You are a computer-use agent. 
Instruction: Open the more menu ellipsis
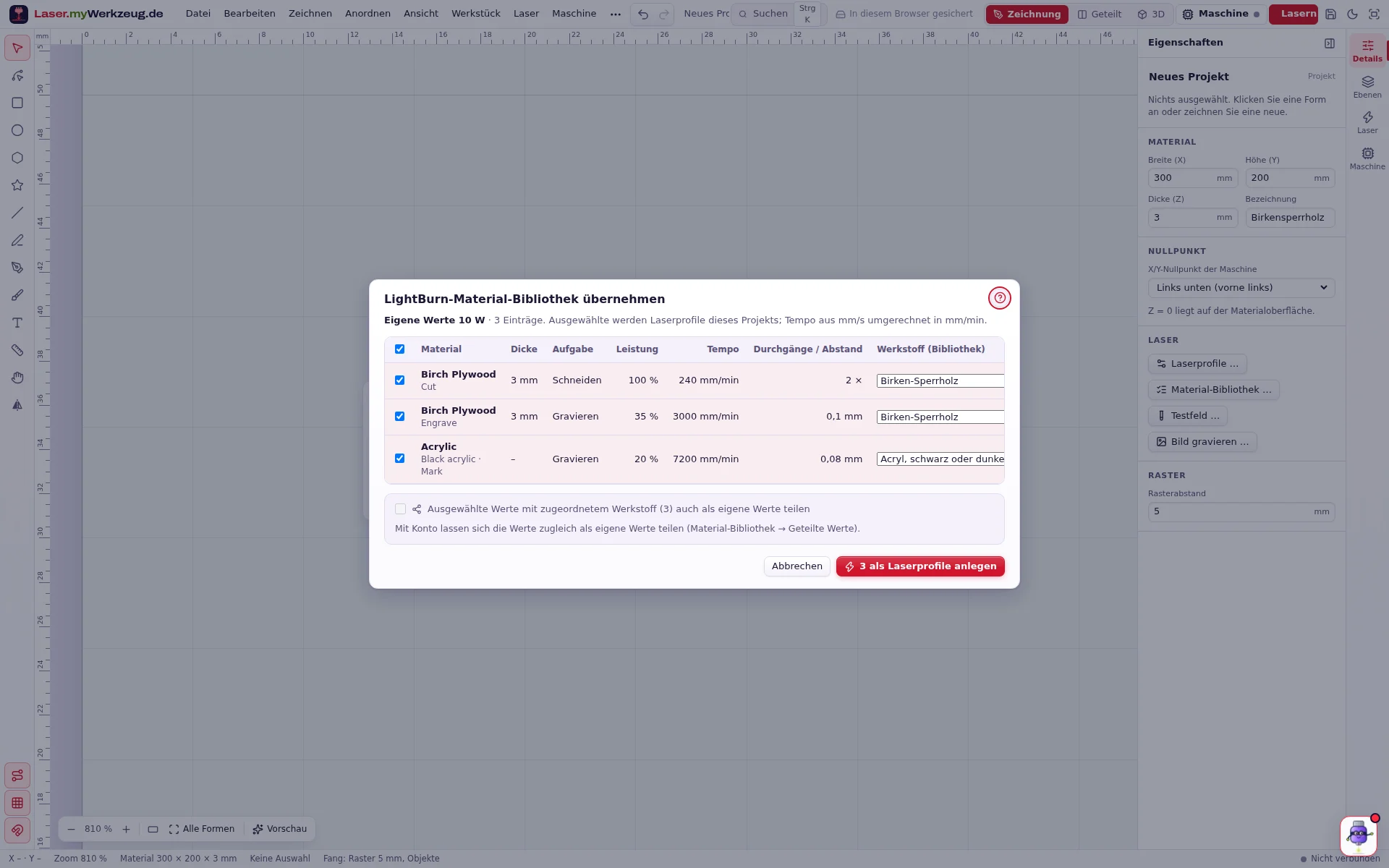click(615, 14)
